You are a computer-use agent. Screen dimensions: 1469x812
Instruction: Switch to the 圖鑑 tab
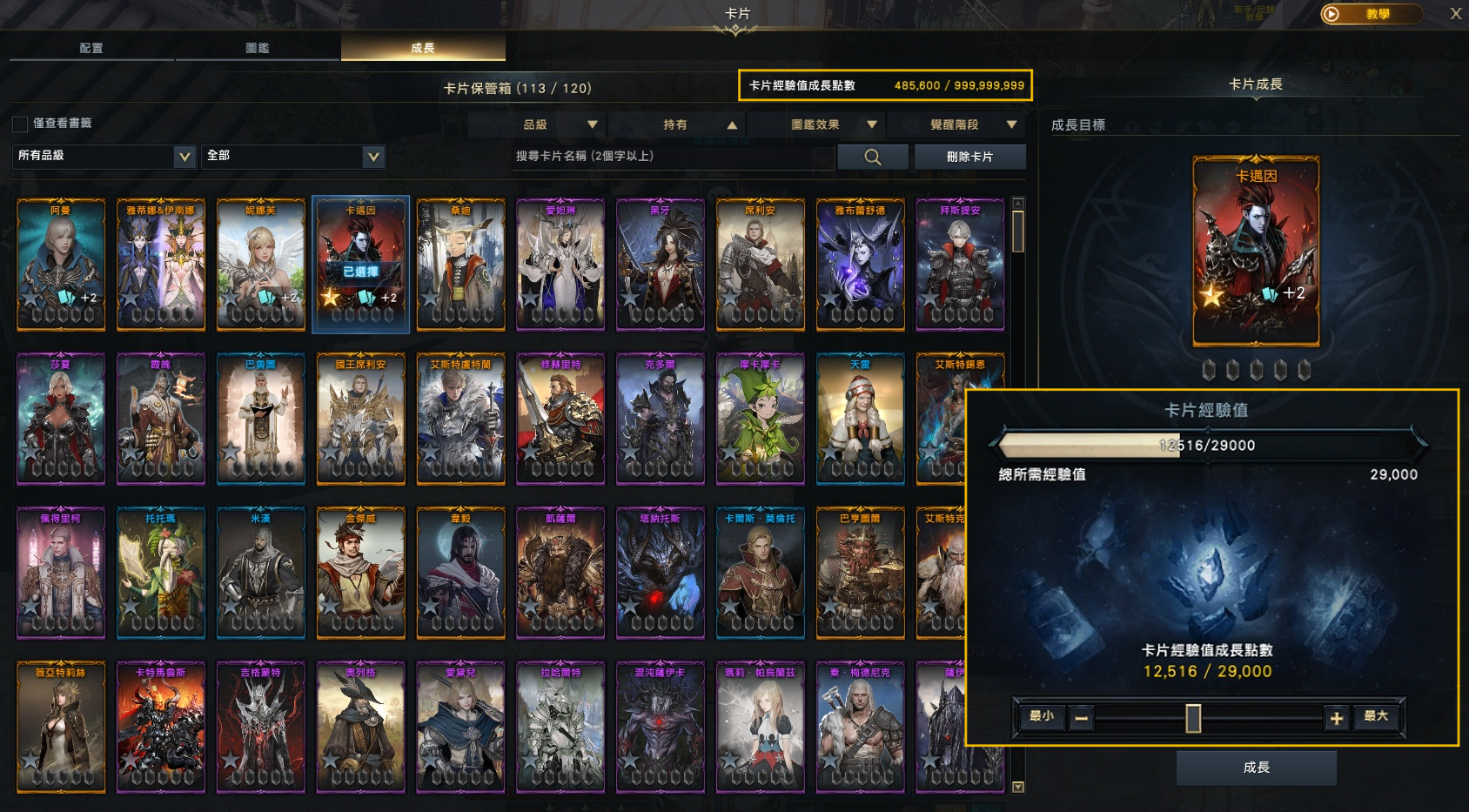click(x=258, y=48)
